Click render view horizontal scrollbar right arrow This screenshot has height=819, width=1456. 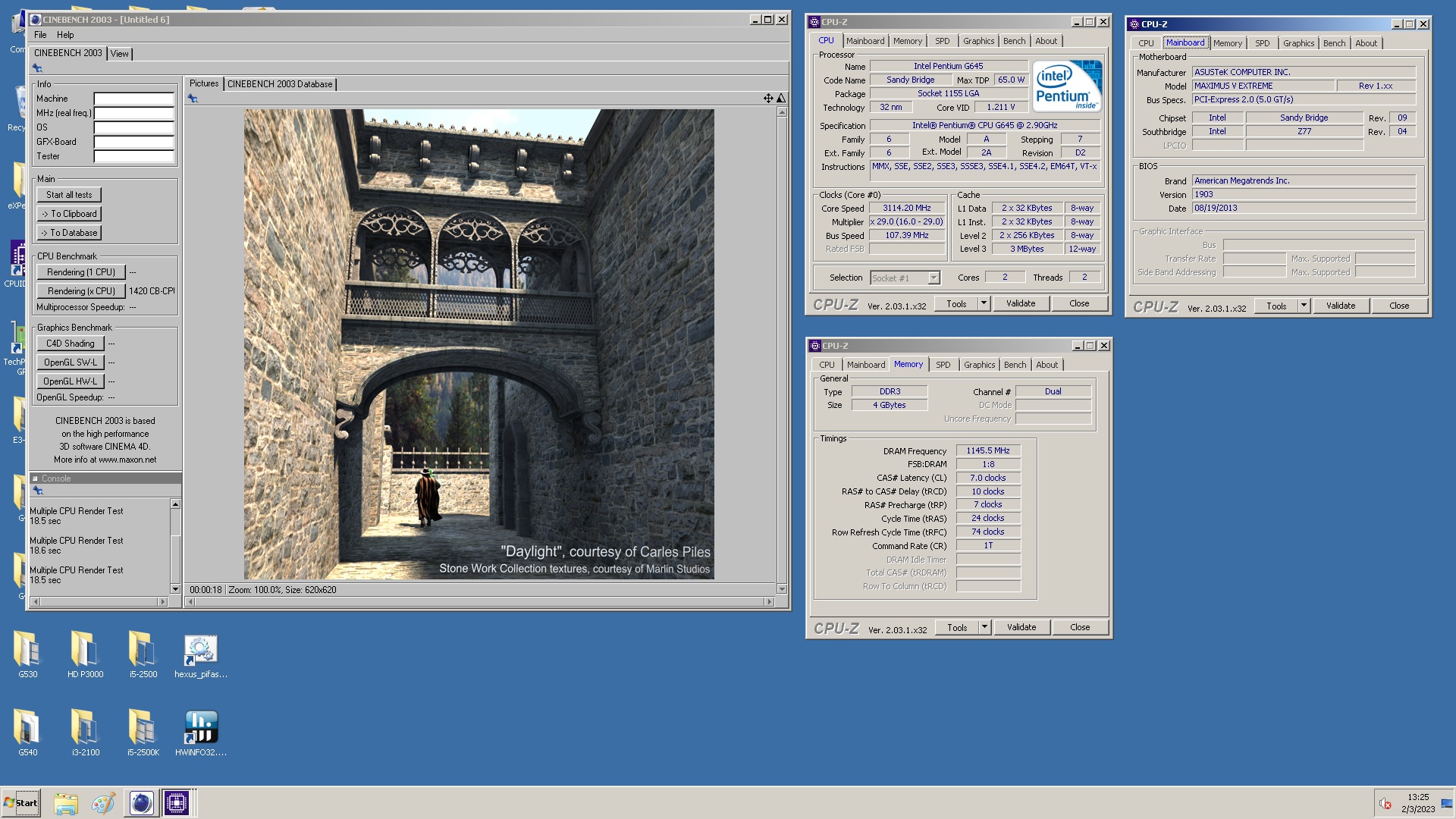point(769,601)
